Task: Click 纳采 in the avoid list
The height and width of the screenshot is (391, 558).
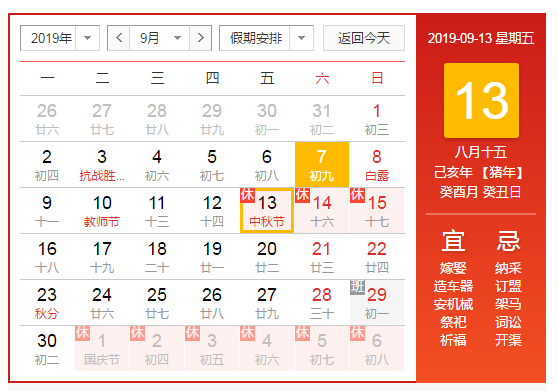Action: pos(508,268)
